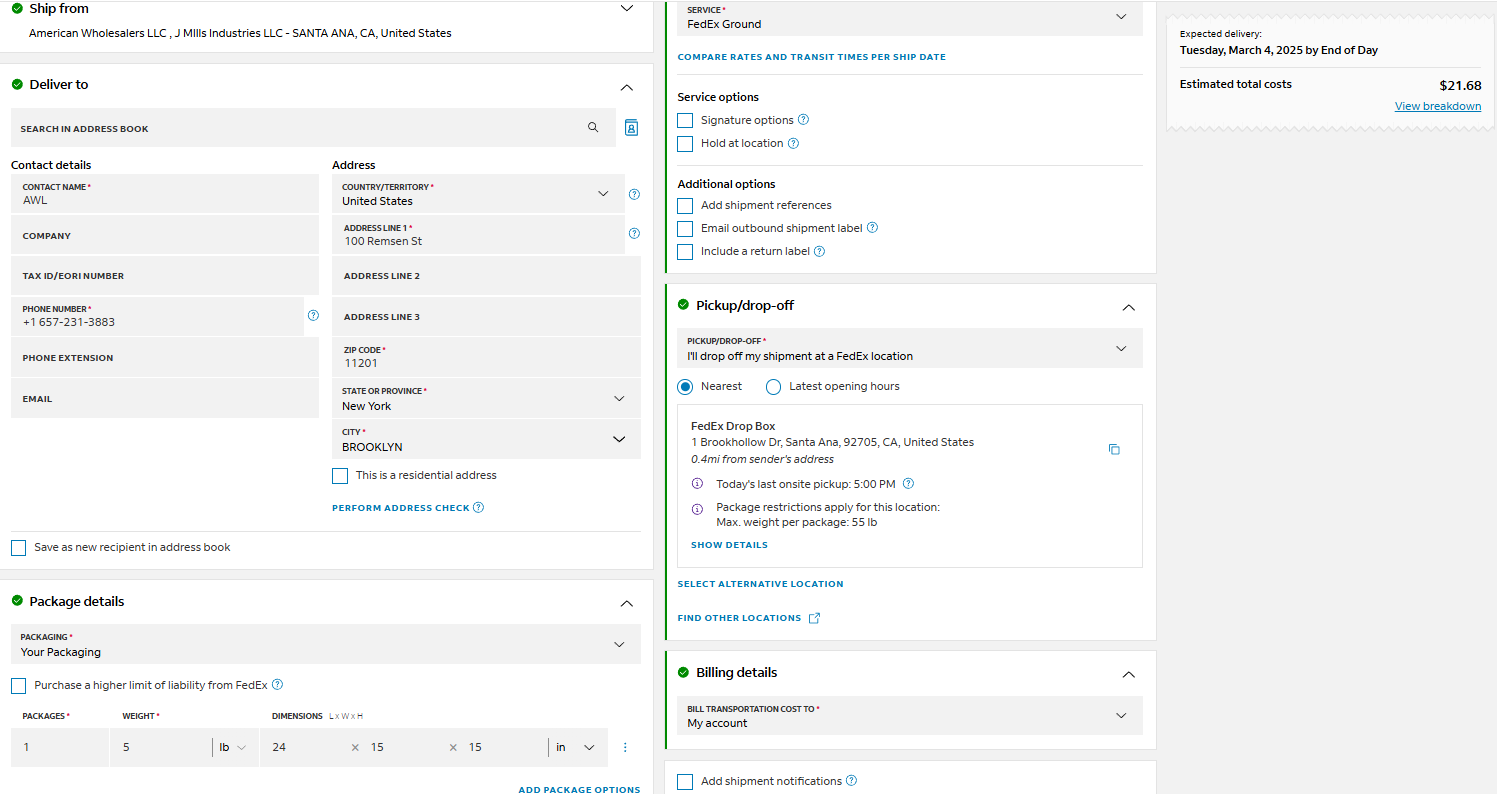Open help icon next to Perform Address Check
Screen dimensions: 1497x794
point(478,508)
